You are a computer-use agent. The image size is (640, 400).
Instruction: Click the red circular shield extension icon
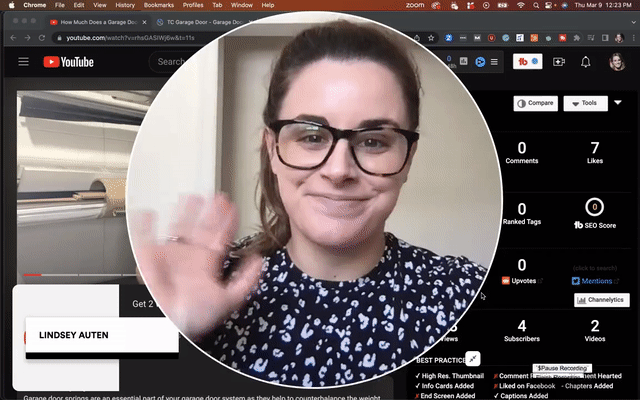point(491,38)
